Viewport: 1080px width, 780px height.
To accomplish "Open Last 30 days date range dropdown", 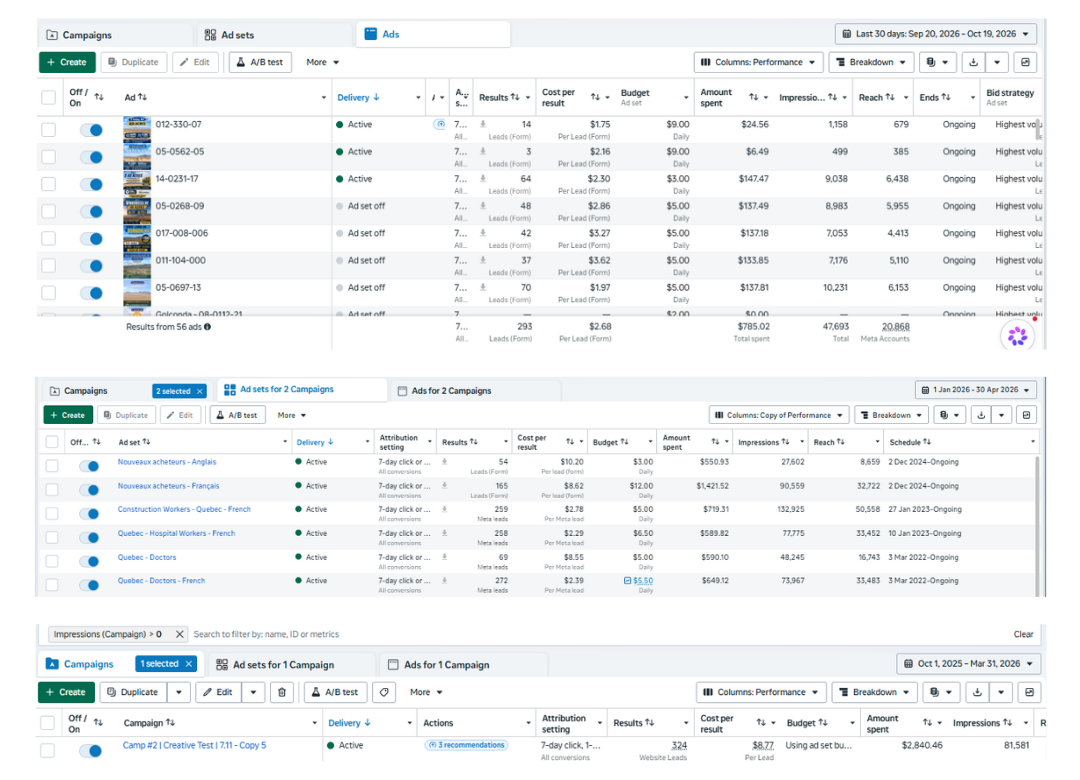I will coord(935,34).
